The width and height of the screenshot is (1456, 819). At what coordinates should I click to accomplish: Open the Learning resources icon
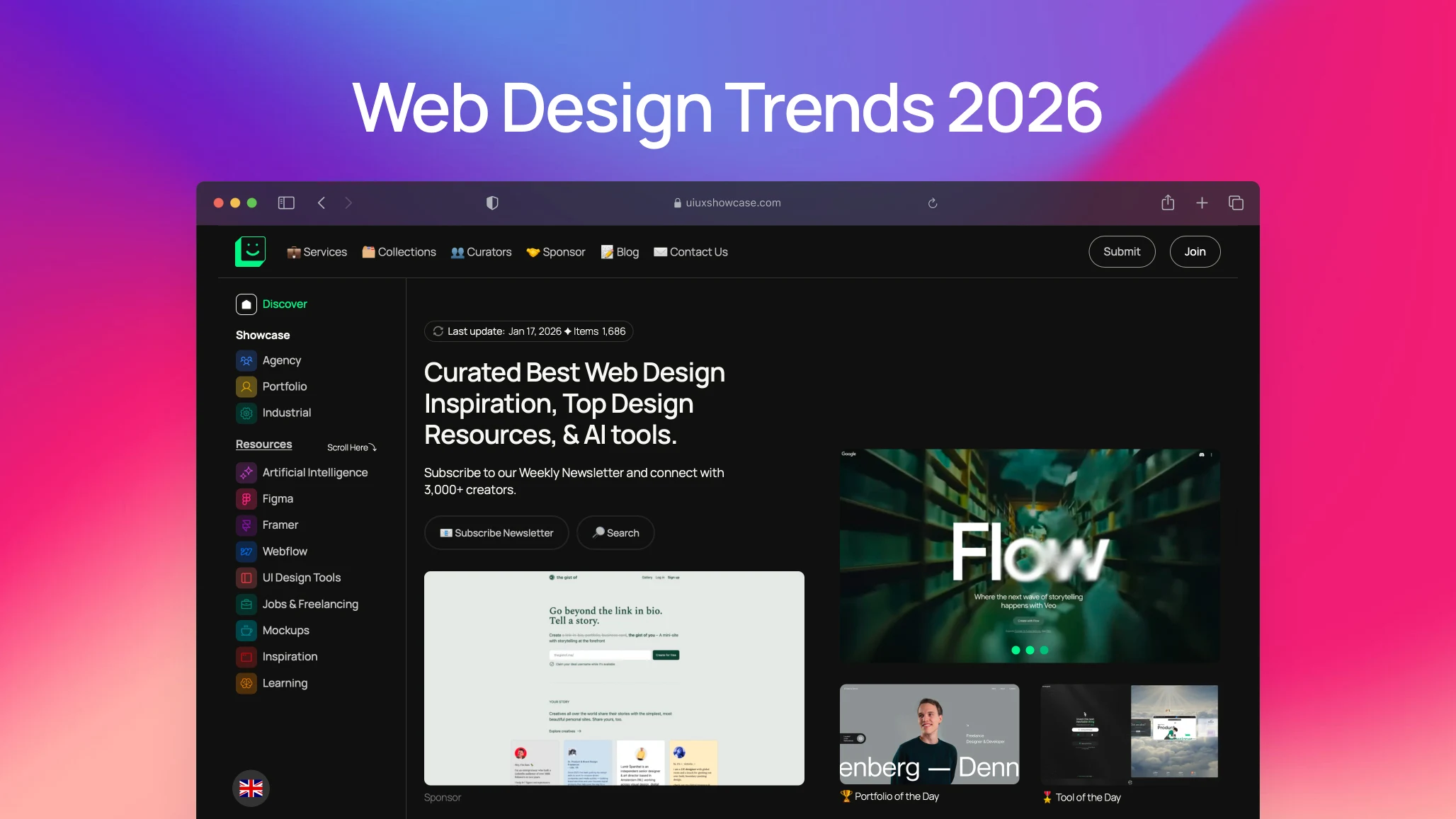tap(245, 683)
